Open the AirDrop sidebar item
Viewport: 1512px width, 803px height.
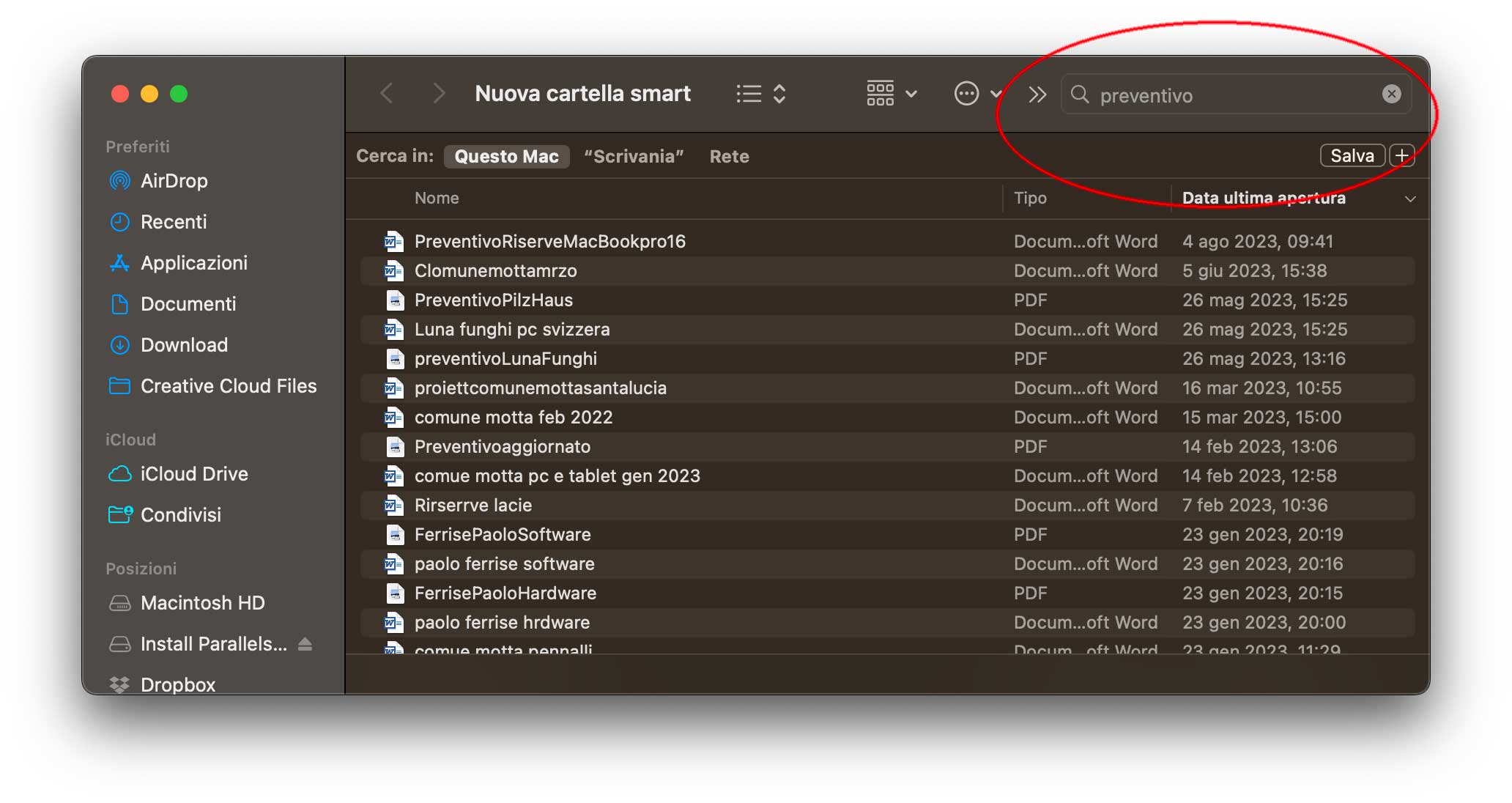(x=174, y=180)
